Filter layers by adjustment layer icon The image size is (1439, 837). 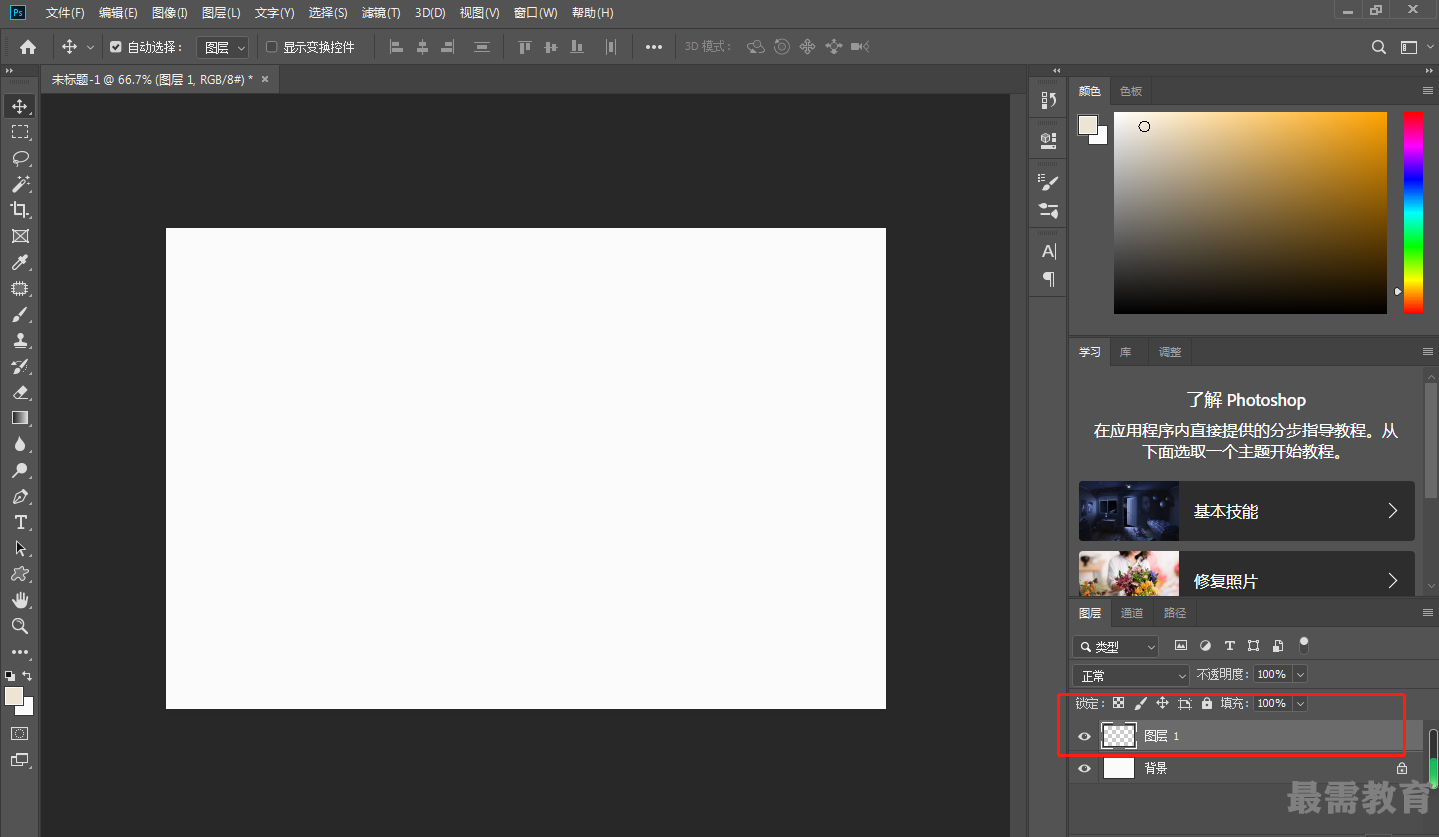pos(1205,646)
